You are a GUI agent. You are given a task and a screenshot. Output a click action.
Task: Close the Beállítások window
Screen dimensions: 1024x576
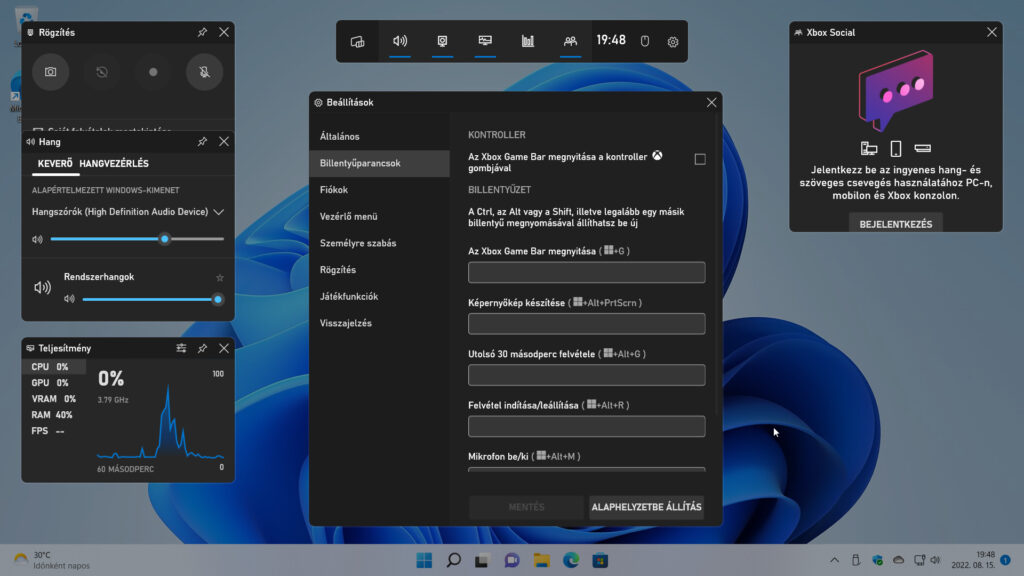(711, 102)
